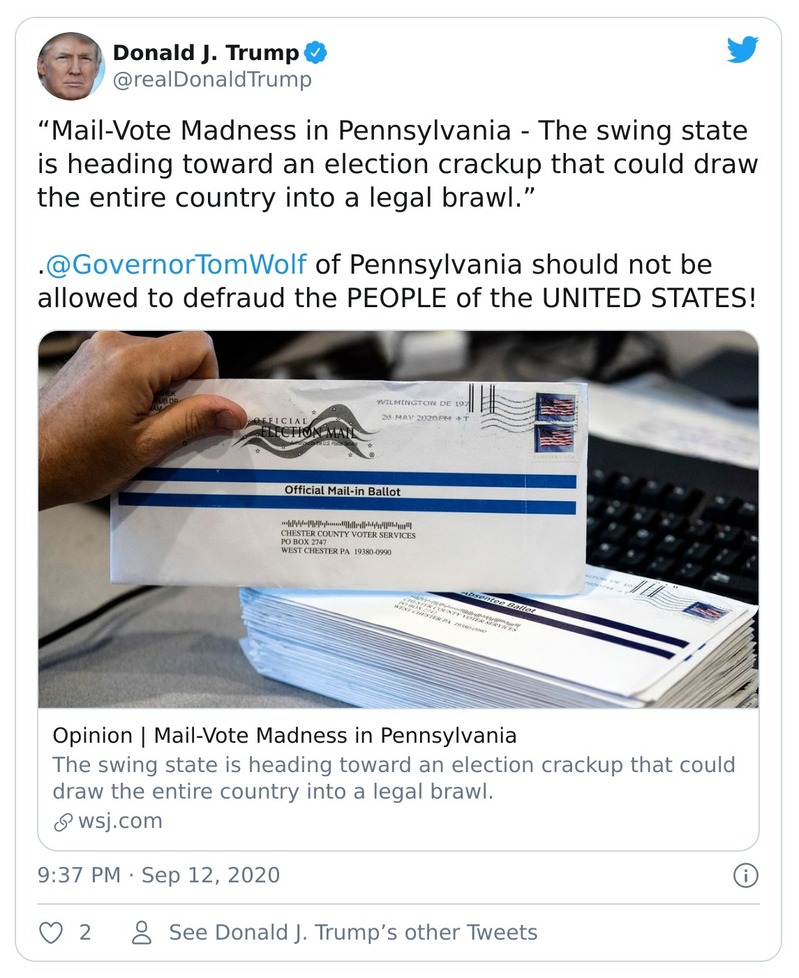The height and width of the screenshot is (978, 799).
Task: Click the Donald J. Trump display name
Action: click(x=207, y=52)
